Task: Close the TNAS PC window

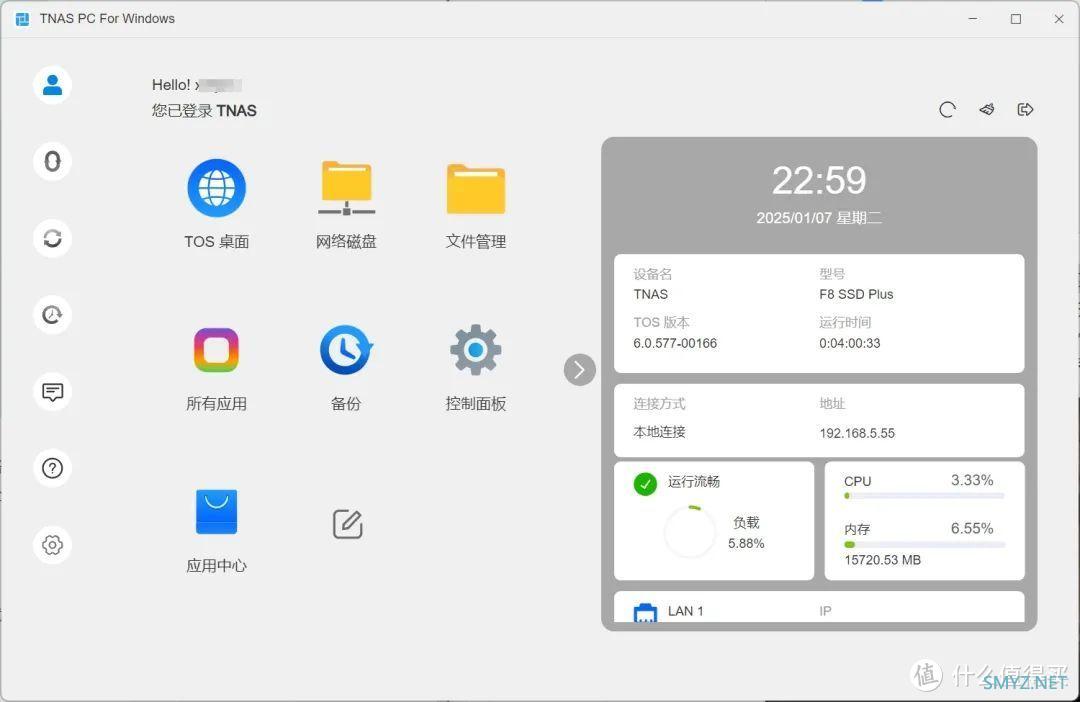Action: tap(1059, 19)
